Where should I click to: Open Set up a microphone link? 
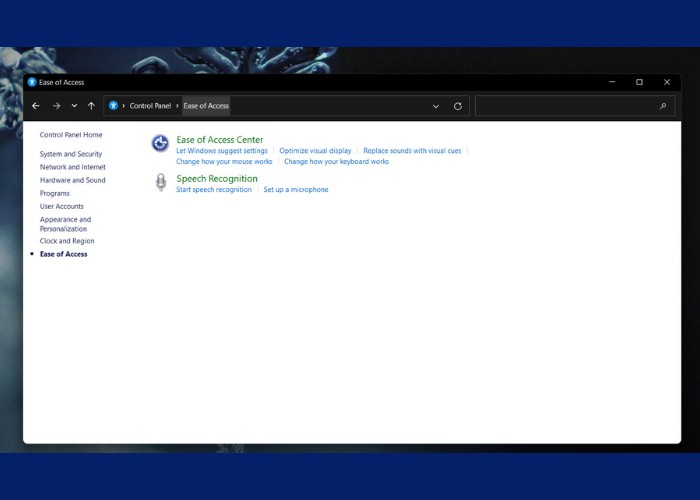tap(296, 189)
